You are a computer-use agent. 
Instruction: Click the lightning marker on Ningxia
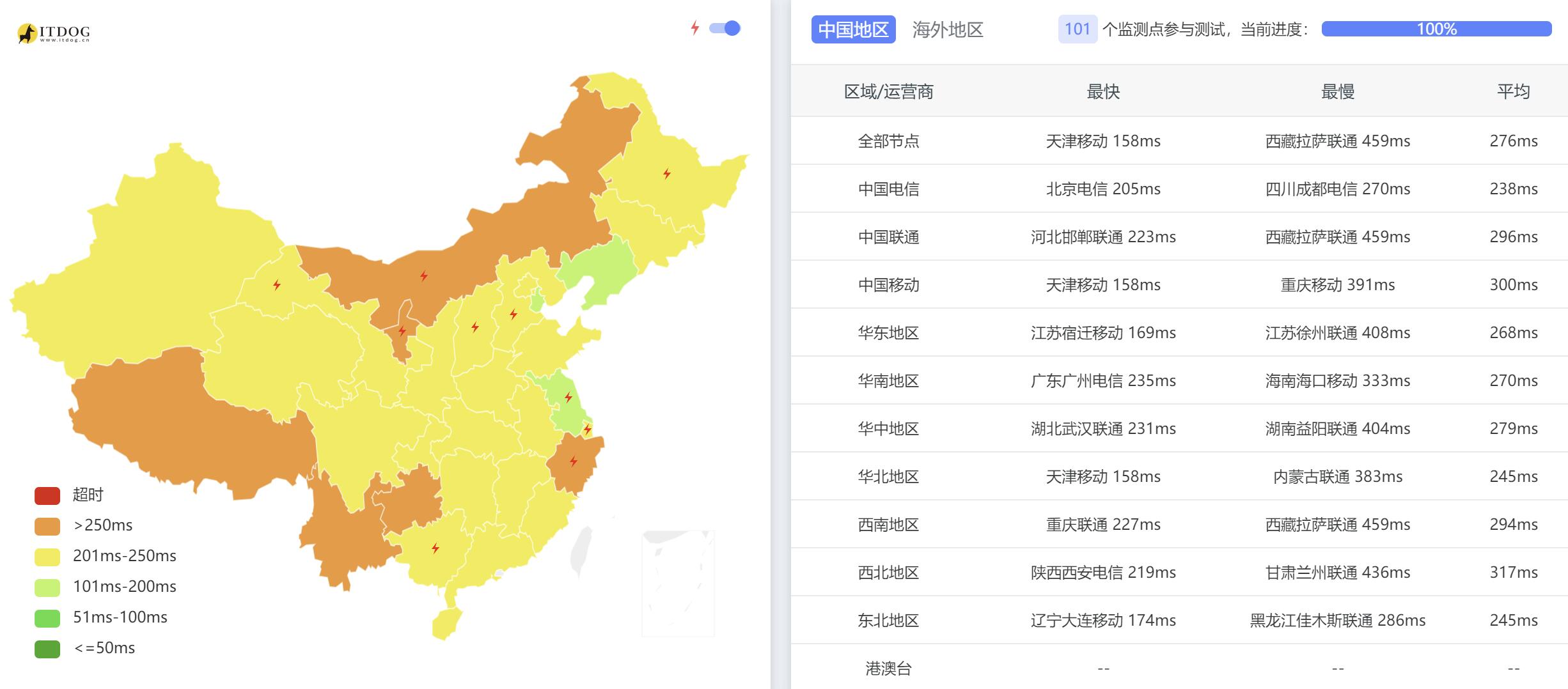402,331
